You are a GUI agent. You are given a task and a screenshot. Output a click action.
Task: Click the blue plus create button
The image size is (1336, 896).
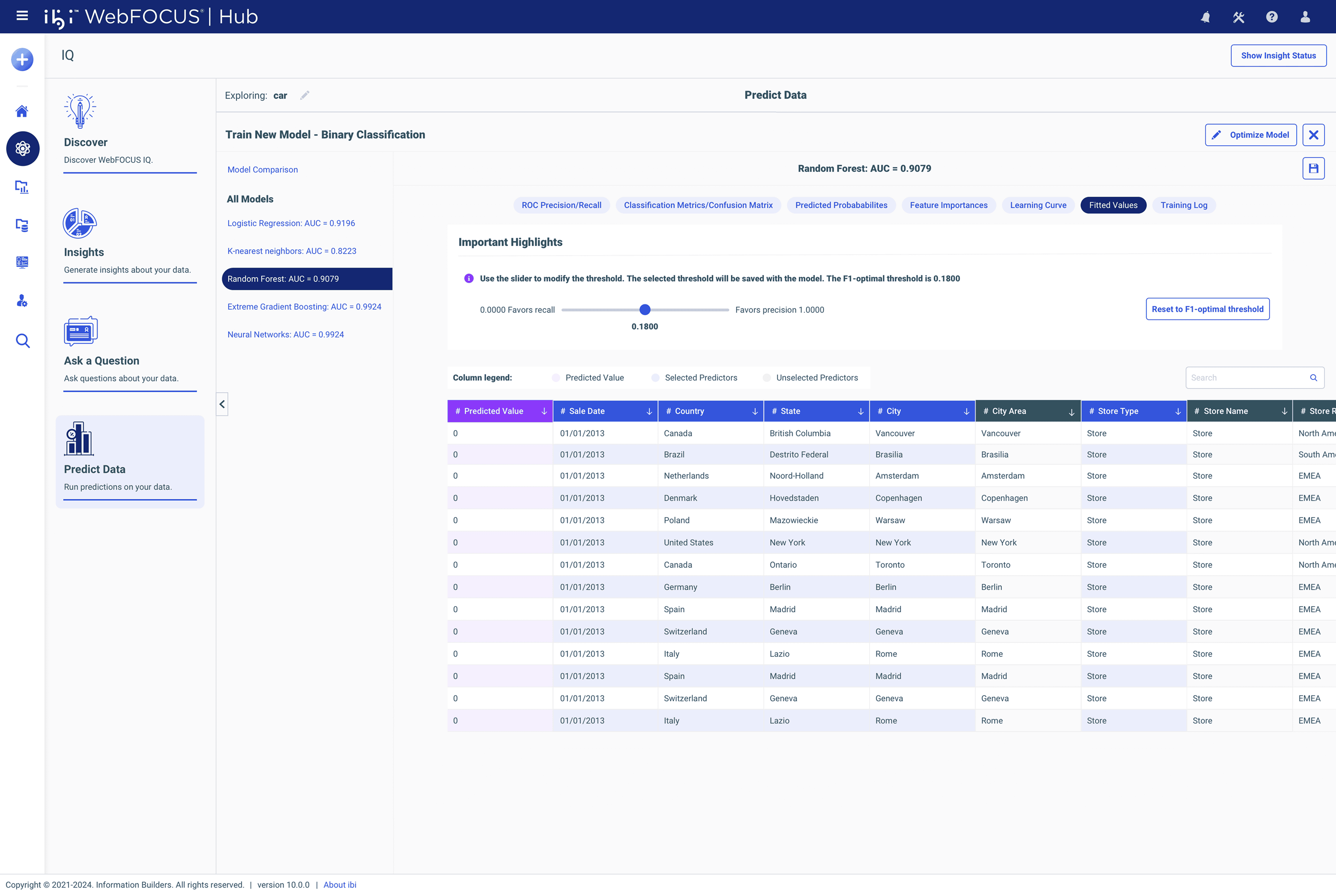coord(22,59)
